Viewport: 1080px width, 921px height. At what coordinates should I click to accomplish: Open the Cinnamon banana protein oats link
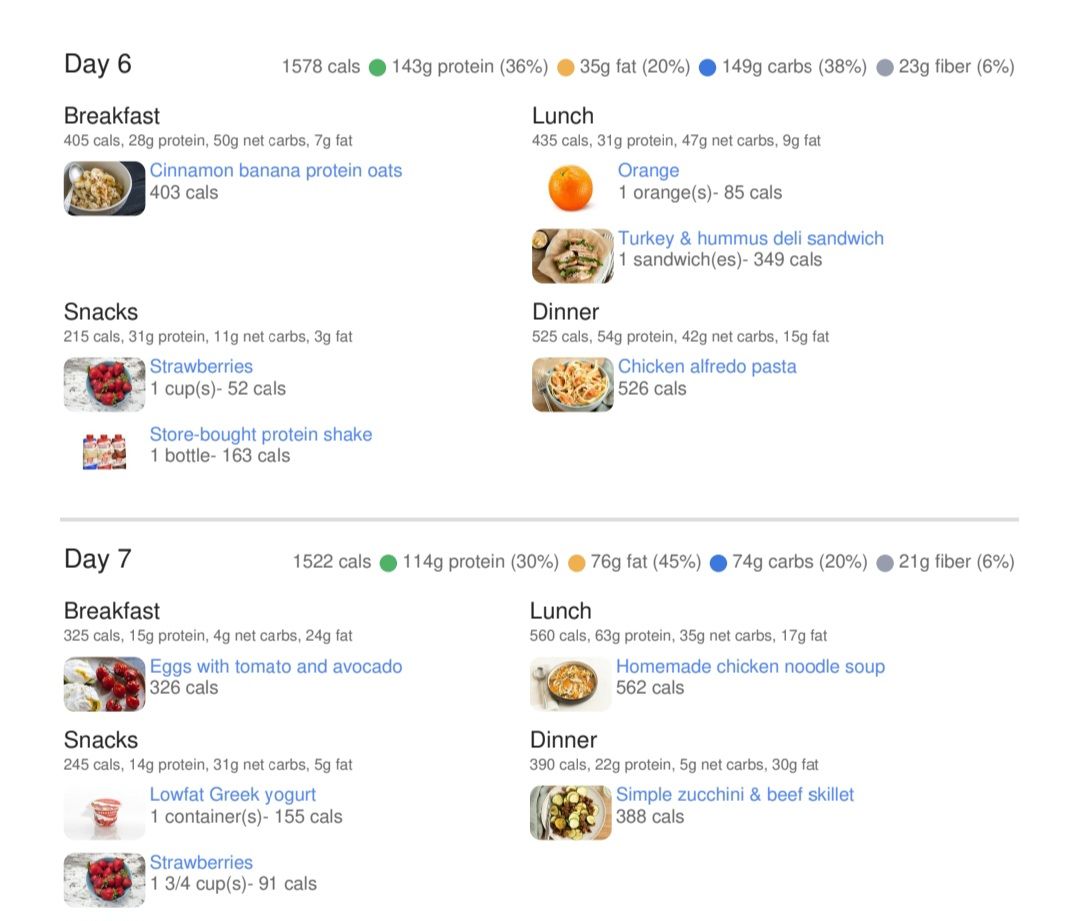pos(276,171)
